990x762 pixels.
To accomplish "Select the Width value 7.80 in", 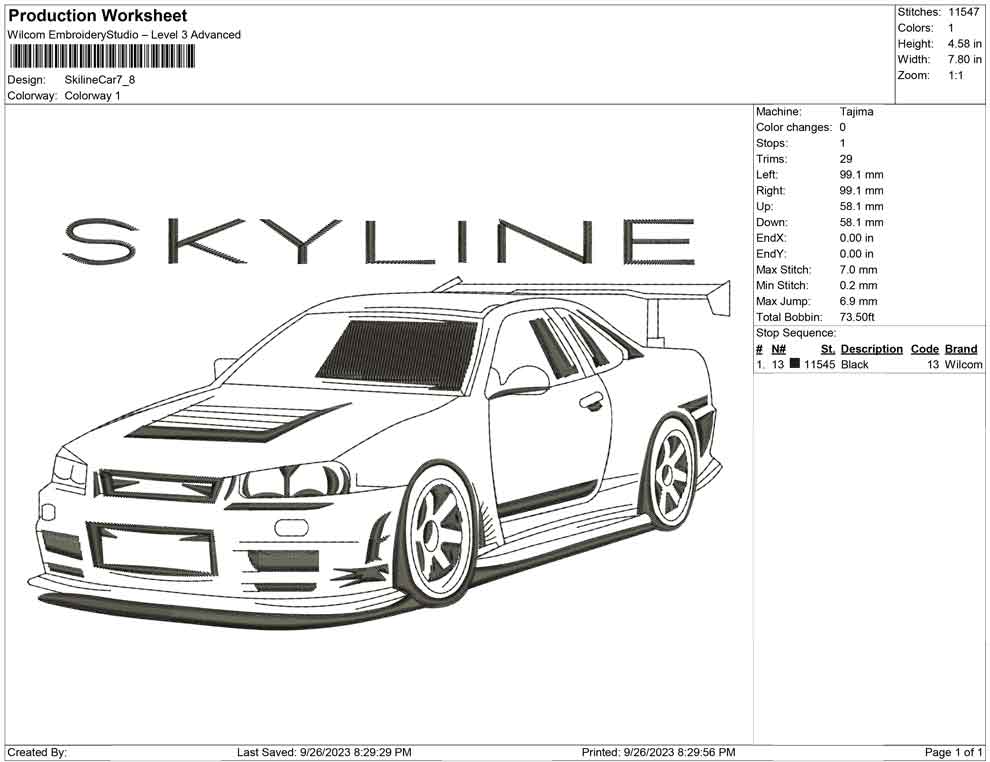I will [964, 59].
